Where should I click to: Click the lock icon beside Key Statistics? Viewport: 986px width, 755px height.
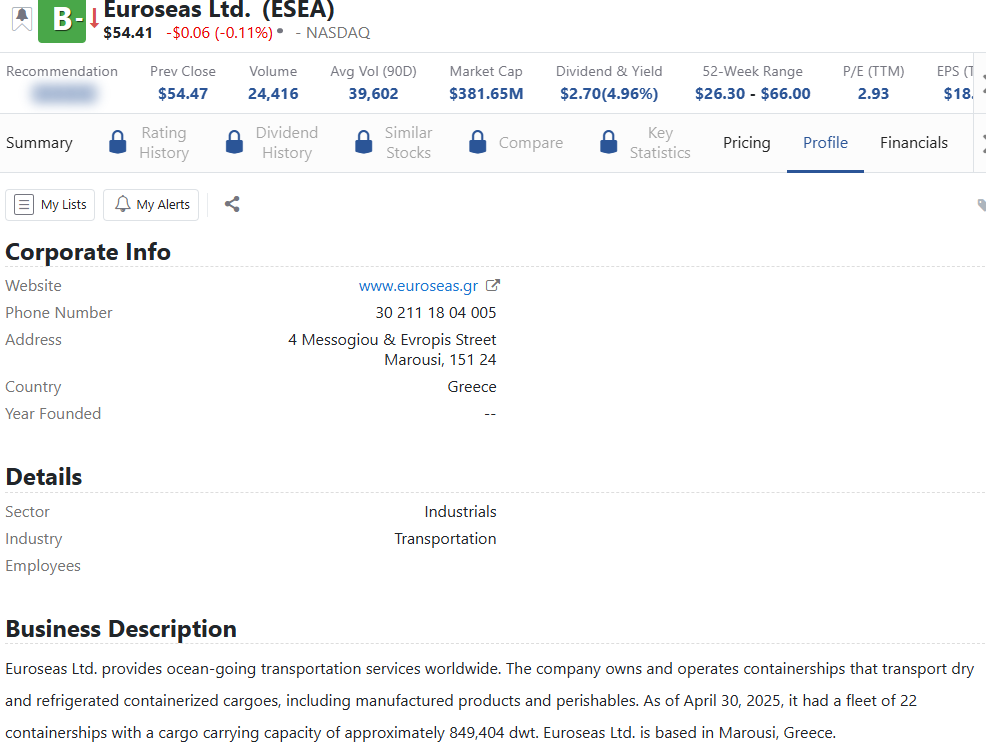coord(608,143)
